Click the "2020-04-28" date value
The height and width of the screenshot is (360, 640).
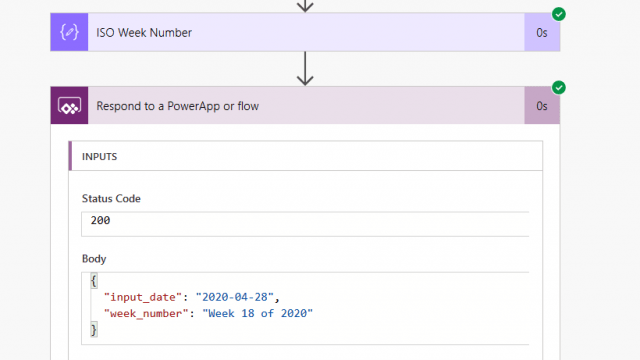235,297
